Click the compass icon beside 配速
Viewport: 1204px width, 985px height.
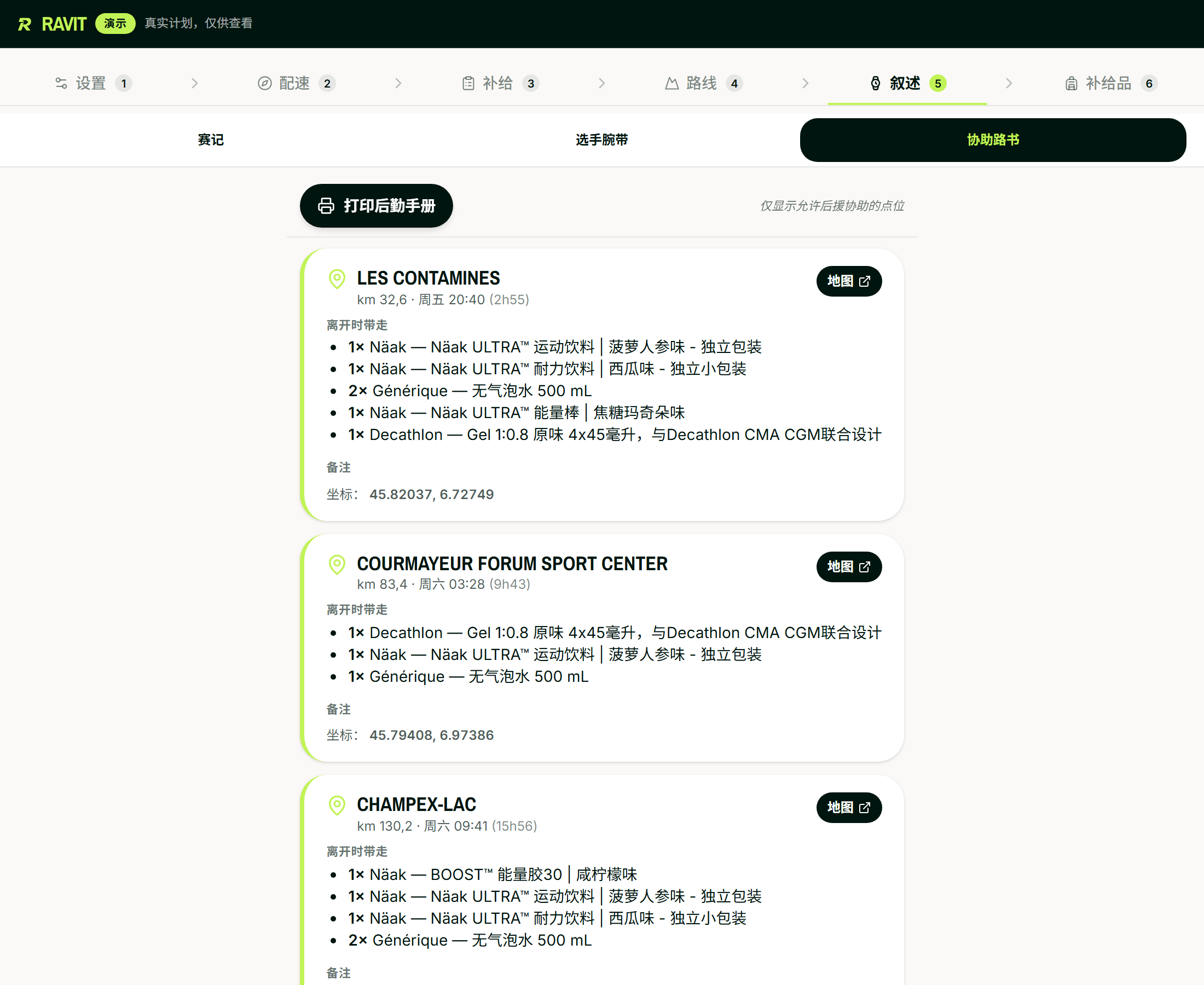265,83
